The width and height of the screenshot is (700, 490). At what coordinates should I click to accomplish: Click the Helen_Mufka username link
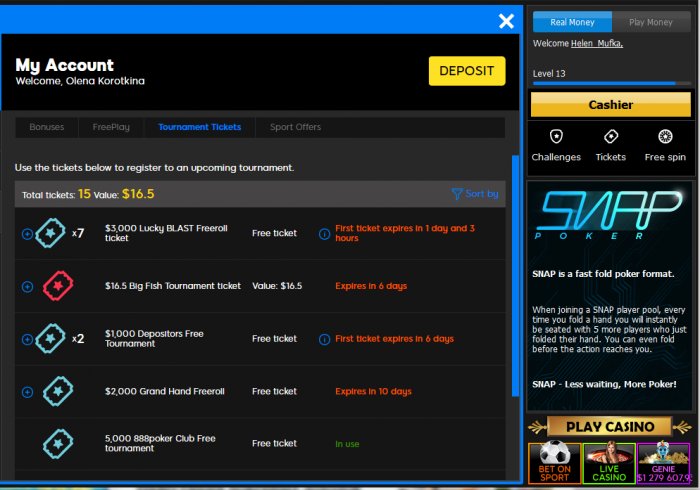tap(597, 43)
